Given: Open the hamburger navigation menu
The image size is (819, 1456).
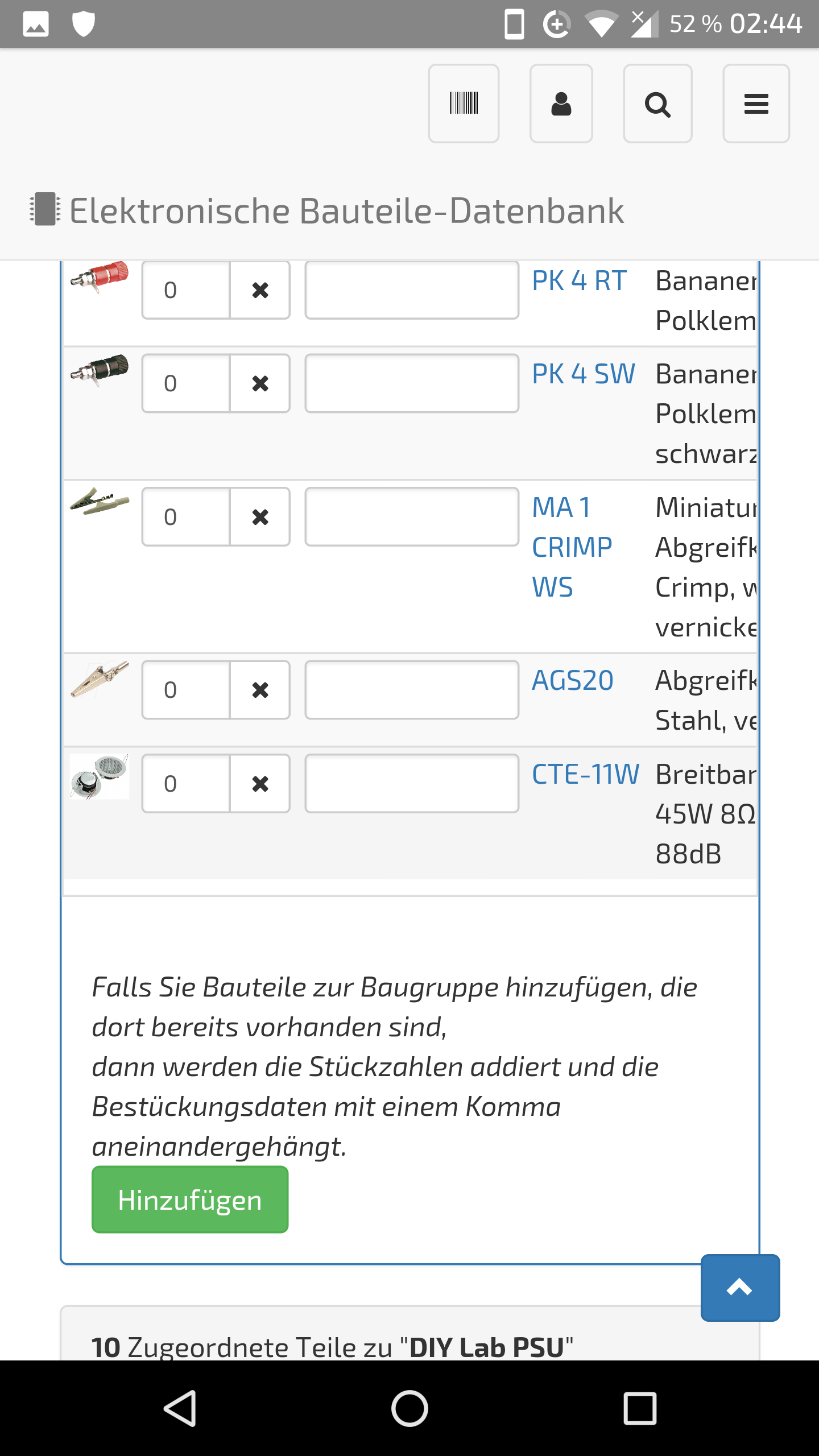Looking at the screenshot, I should point(756,104).
